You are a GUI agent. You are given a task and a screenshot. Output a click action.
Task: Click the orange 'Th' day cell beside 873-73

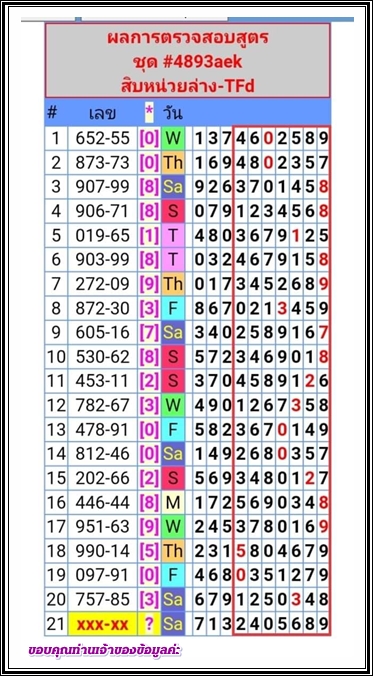click(x=173, y=163)
